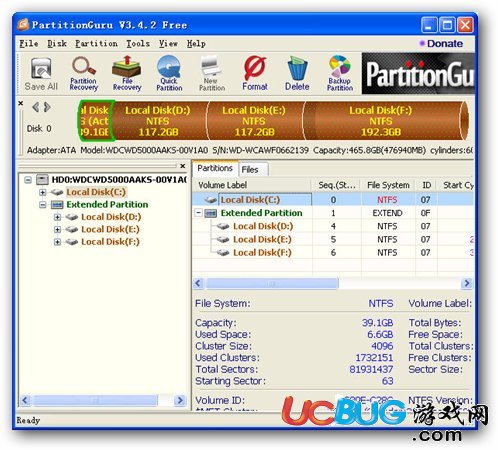Screen dimensions: 498x450
Task: Click the Donate link
Action: pyautogui.click(x=441, y=44)
